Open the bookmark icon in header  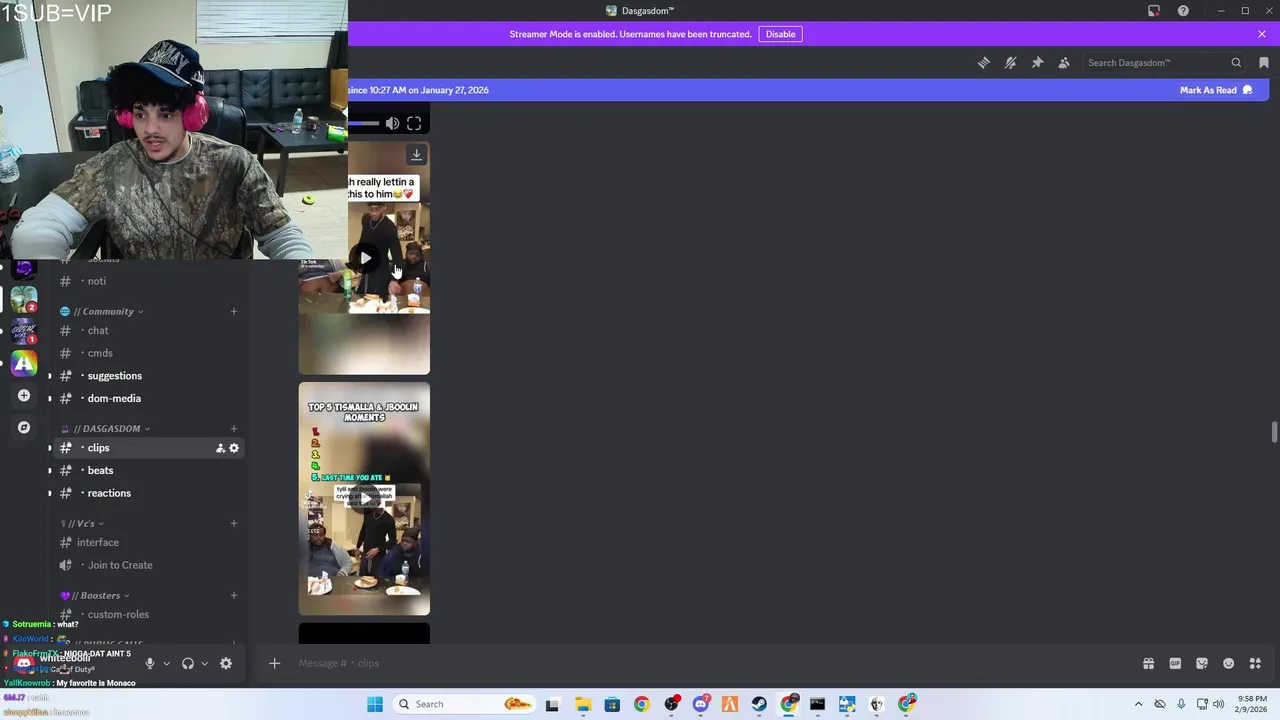point(1264,63)
